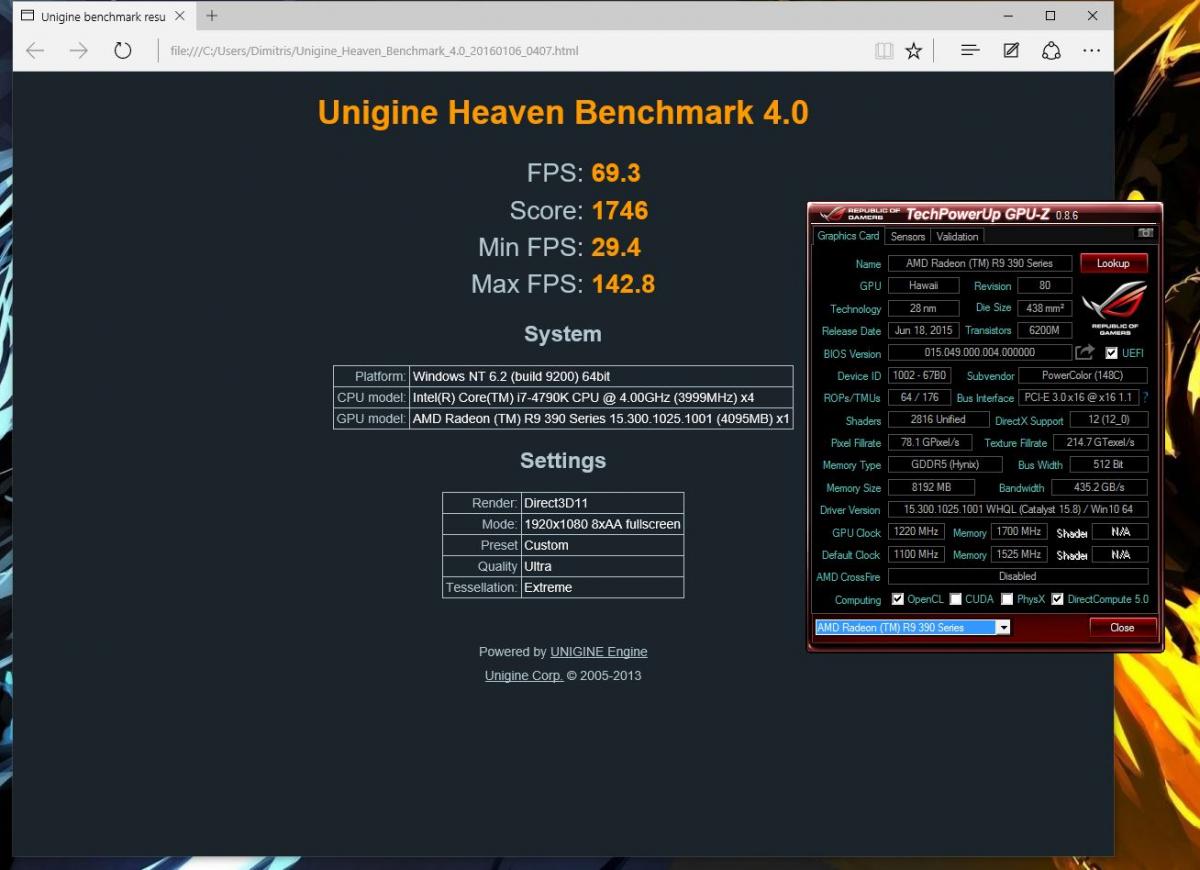Click the FPS value 69.3
Image resolution: width=1200 pixels, height=870 pixels.
click(616, 173)
